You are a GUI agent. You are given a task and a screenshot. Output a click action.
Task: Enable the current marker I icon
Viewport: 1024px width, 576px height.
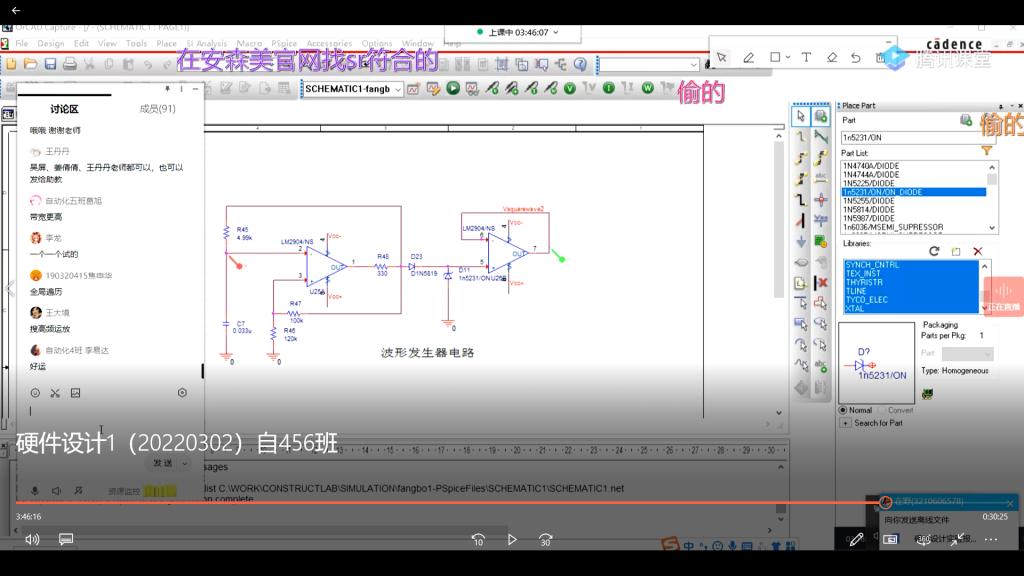(x=609, y=88)
